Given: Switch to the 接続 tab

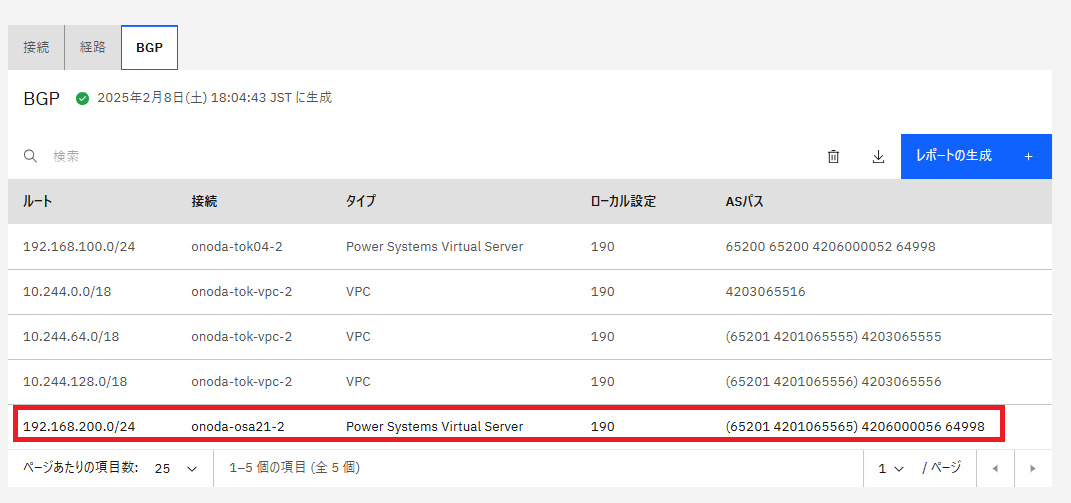Looking at the screenshot, I should point(36,48).
